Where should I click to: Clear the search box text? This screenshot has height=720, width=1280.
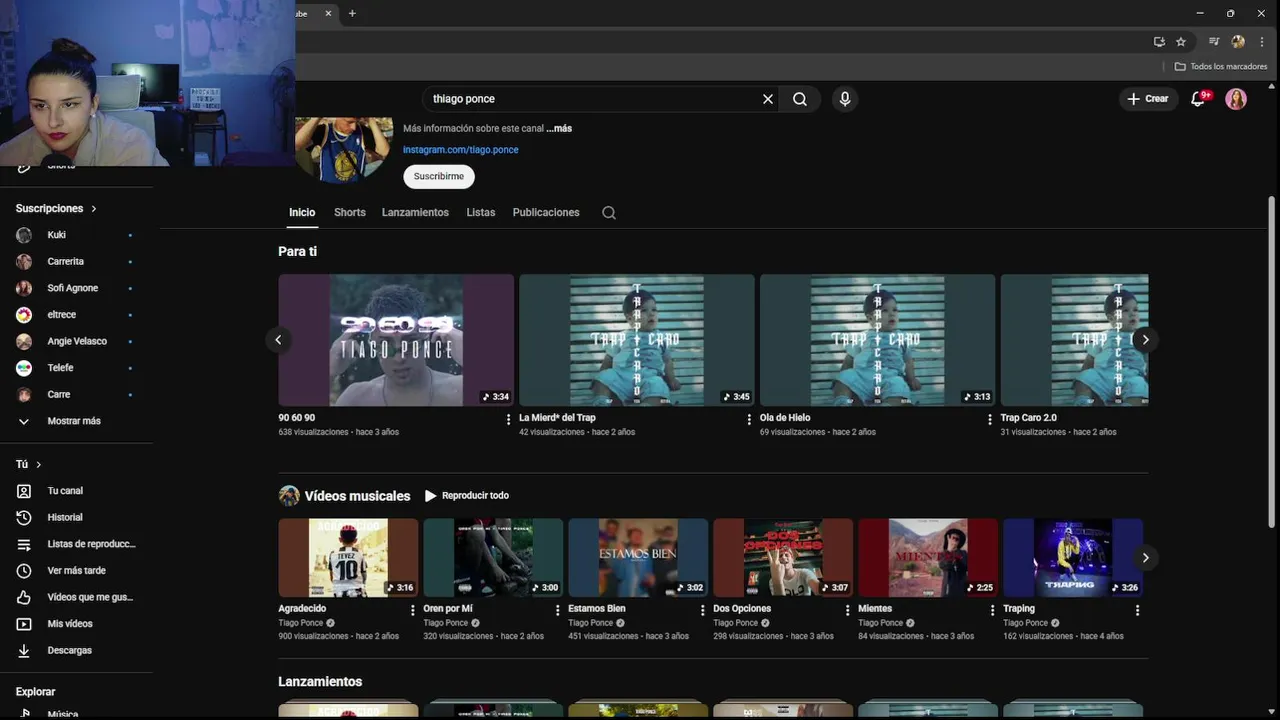(x=768, y=99)
